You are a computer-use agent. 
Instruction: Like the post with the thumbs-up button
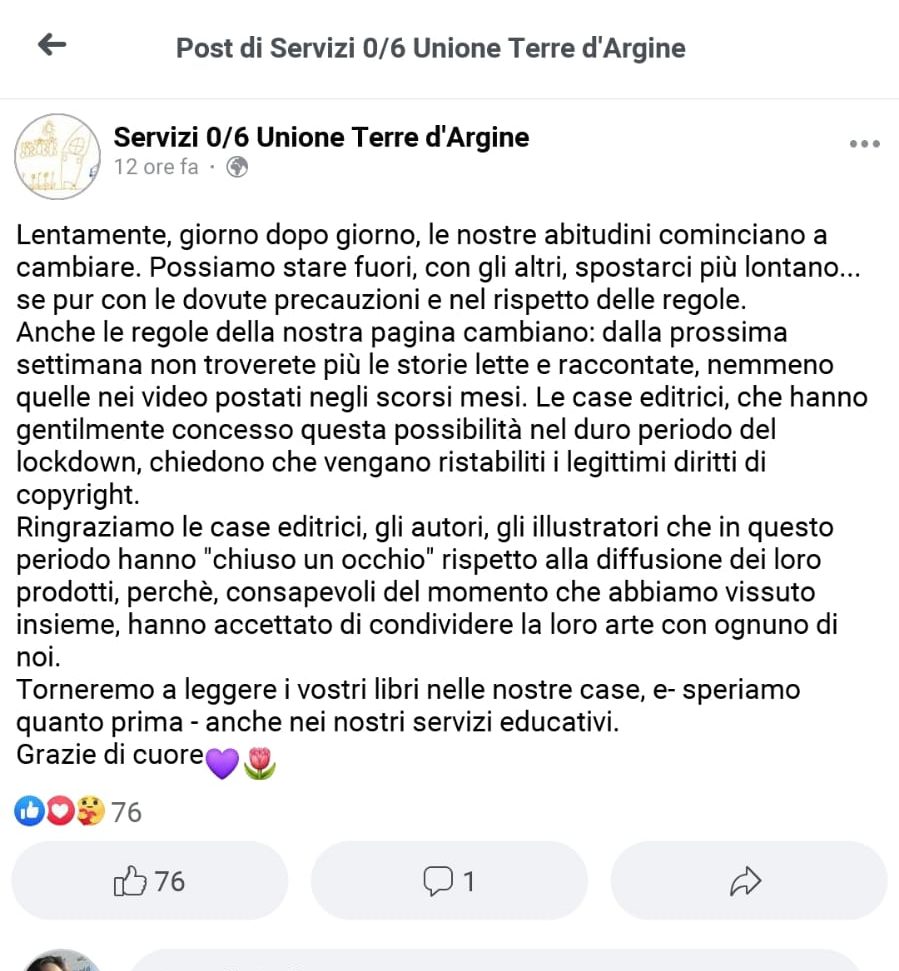coord(149,881)
